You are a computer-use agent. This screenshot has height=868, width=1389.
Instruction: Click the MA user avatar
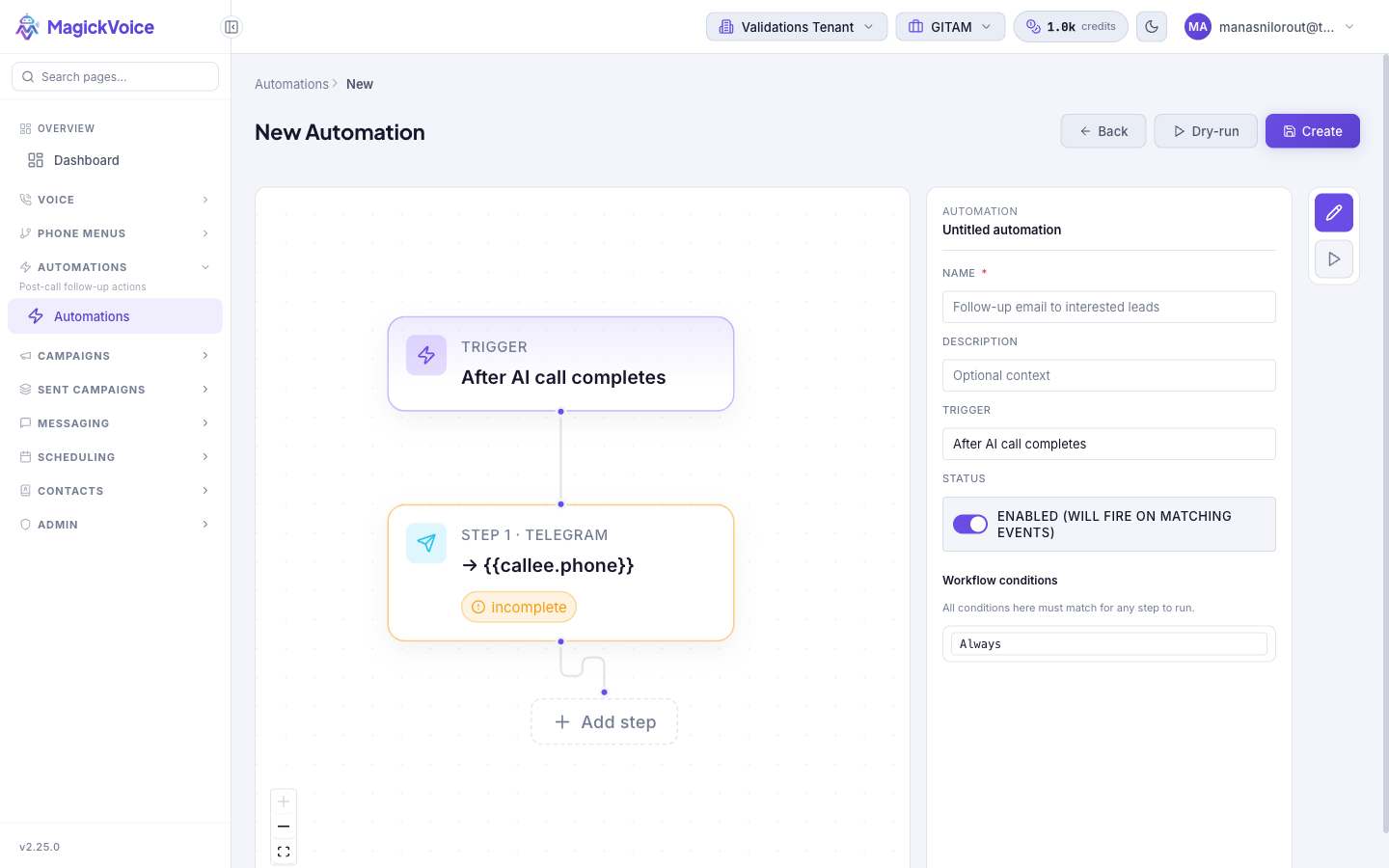point(1198,27)
